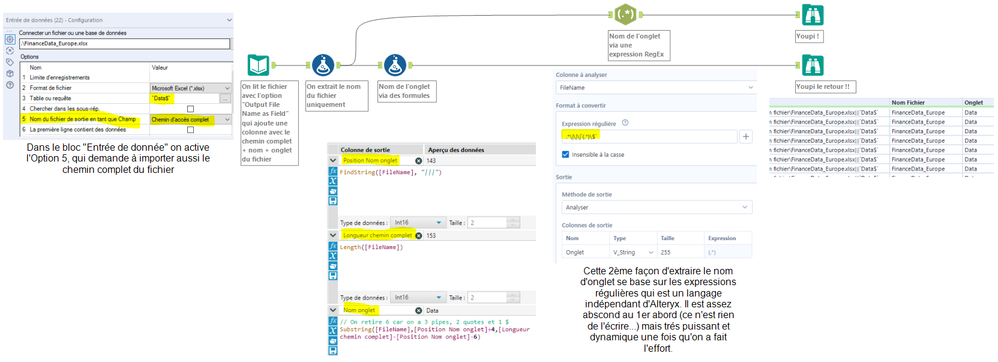Select the RegEx tool on the canvas

[625, 14]
